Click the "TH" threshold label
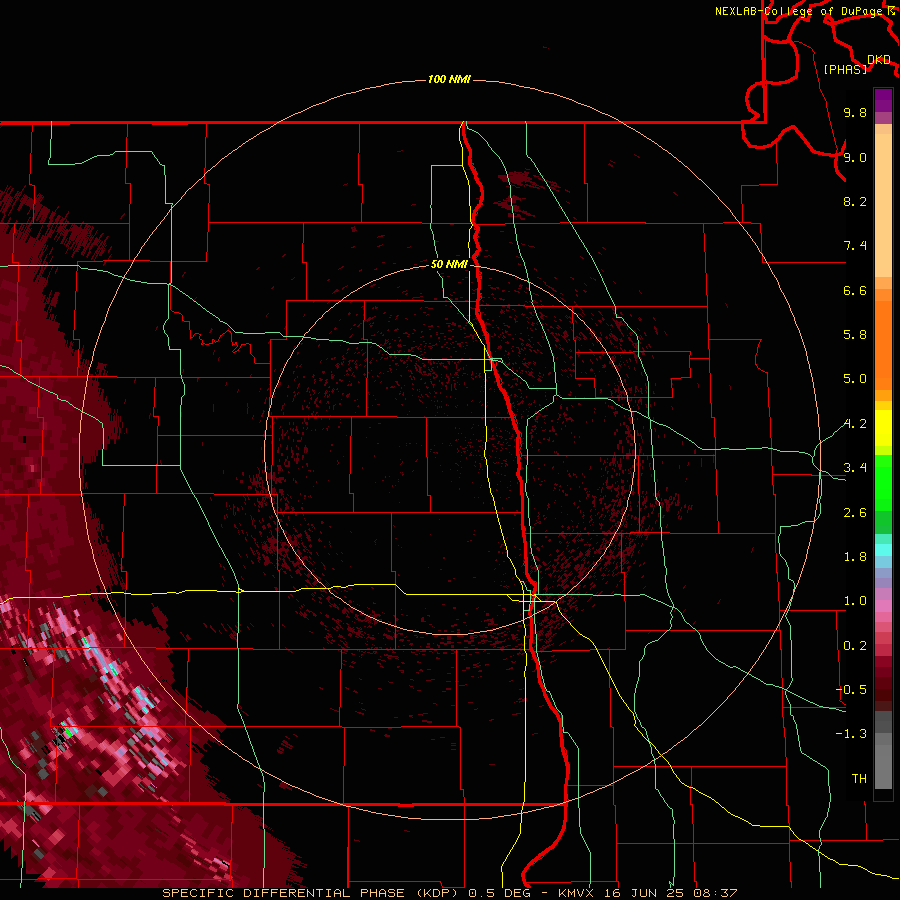 pos(859,779)
